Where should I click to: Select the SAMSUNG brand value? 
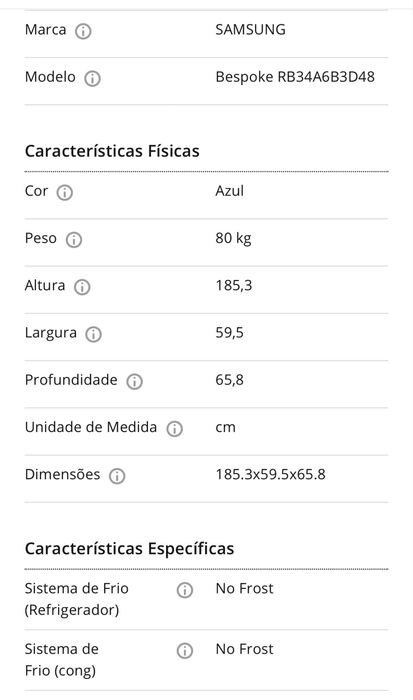tap(250, 29)
